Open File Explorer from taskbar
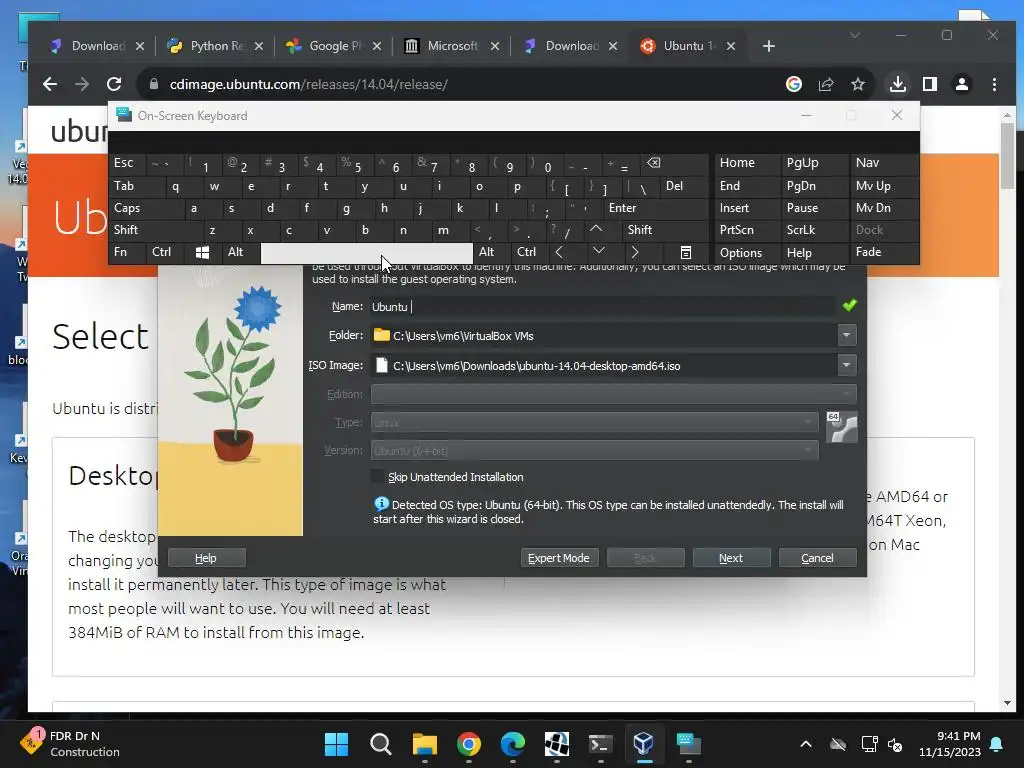 pyautogui.click(x=424, y=744)
